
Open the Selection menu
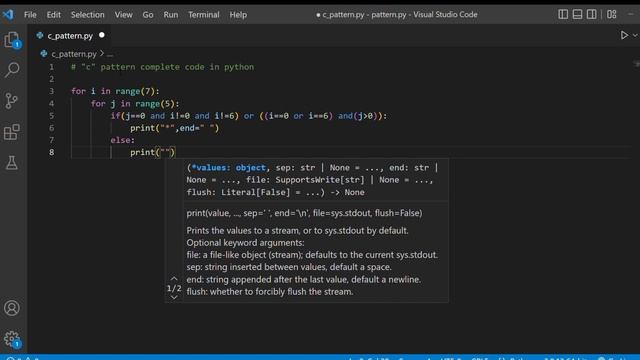[88, 15]
